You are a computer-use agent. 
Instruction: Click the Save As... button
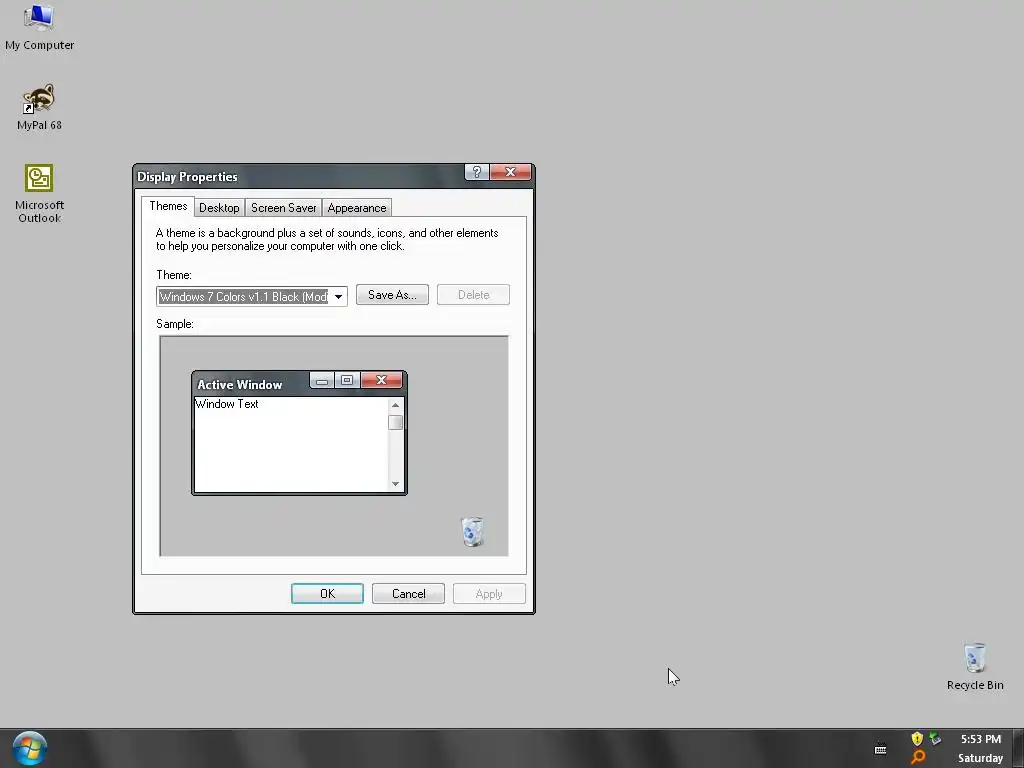(392, 295)
